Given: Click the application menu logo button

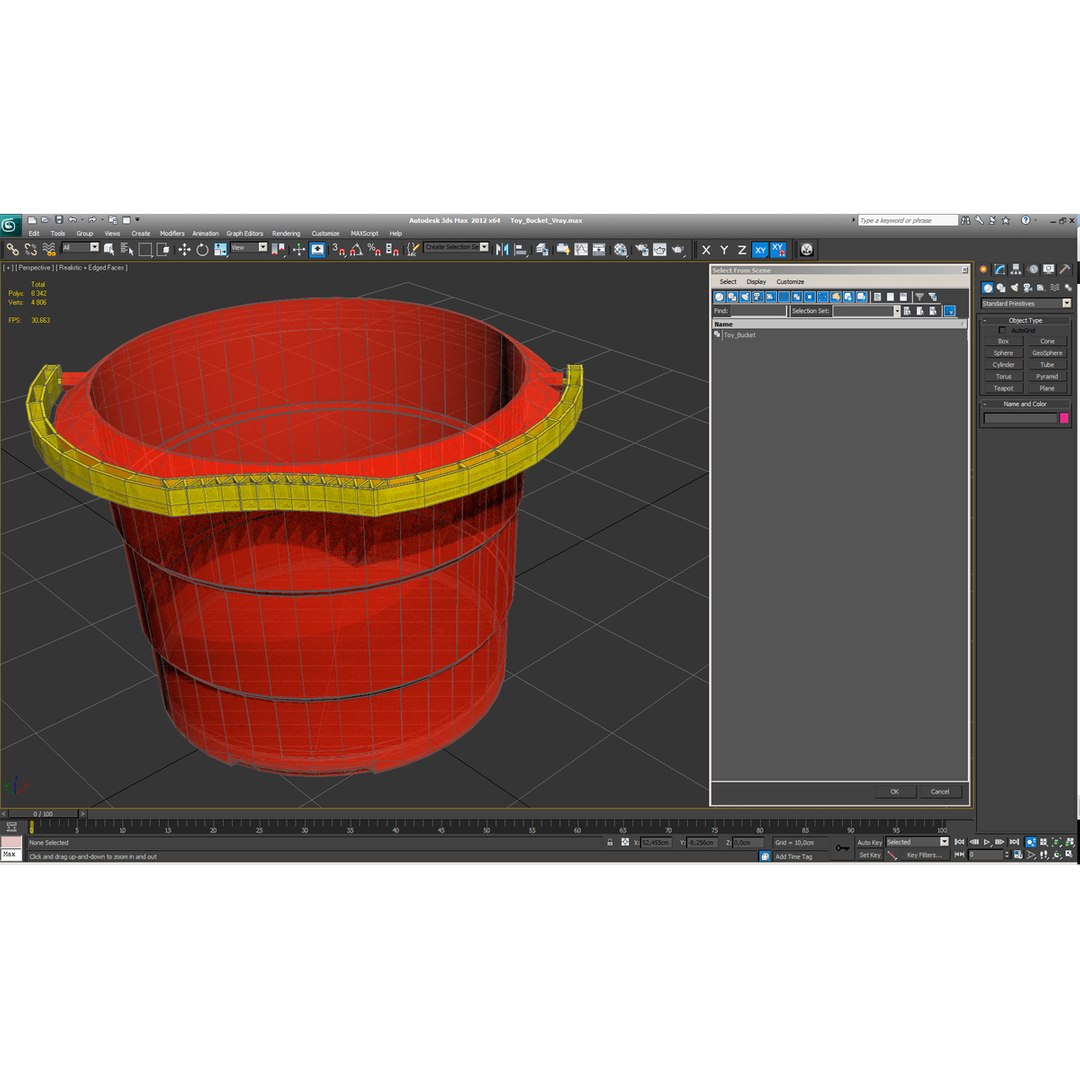Looking at the screenshot, I should coord(10,225).
